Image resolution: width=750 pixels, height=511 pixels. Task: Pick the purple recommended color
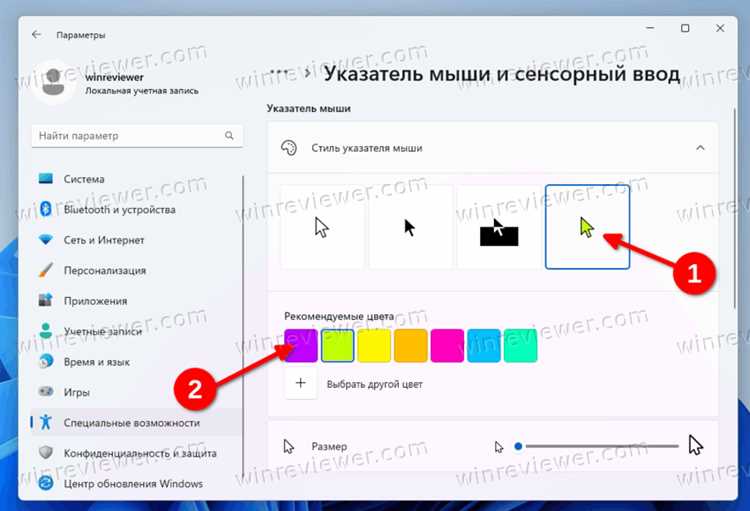pos(301,345)
